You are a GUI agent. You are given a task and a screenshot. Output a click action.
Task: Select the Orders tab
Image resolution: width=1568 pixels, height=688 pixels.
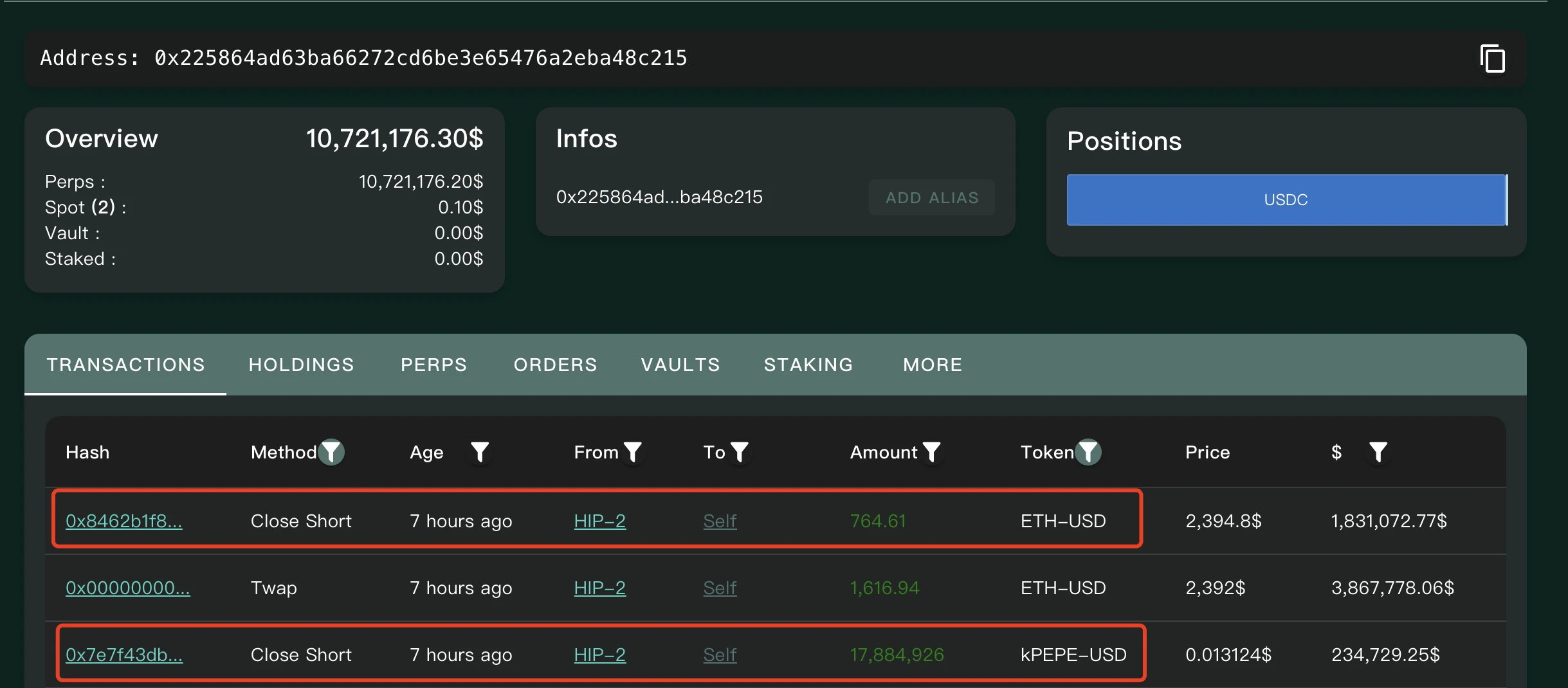(x=555, y=365)
